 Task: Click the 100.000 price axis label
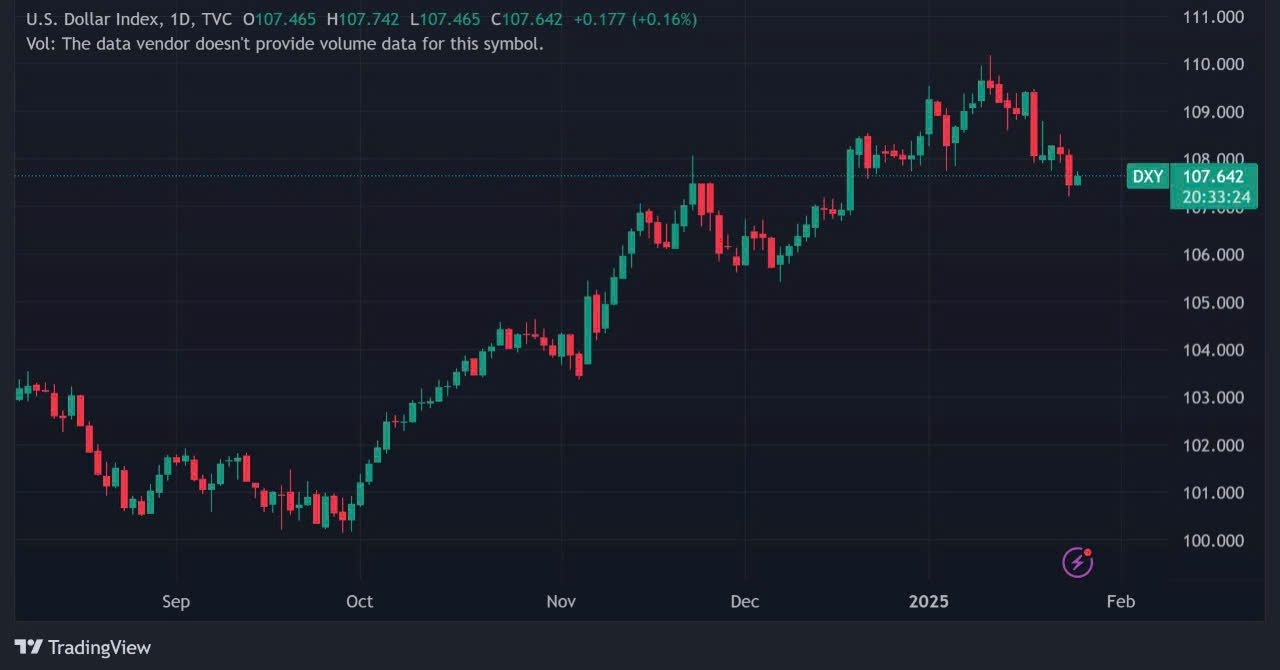[x=1213, y=540]
